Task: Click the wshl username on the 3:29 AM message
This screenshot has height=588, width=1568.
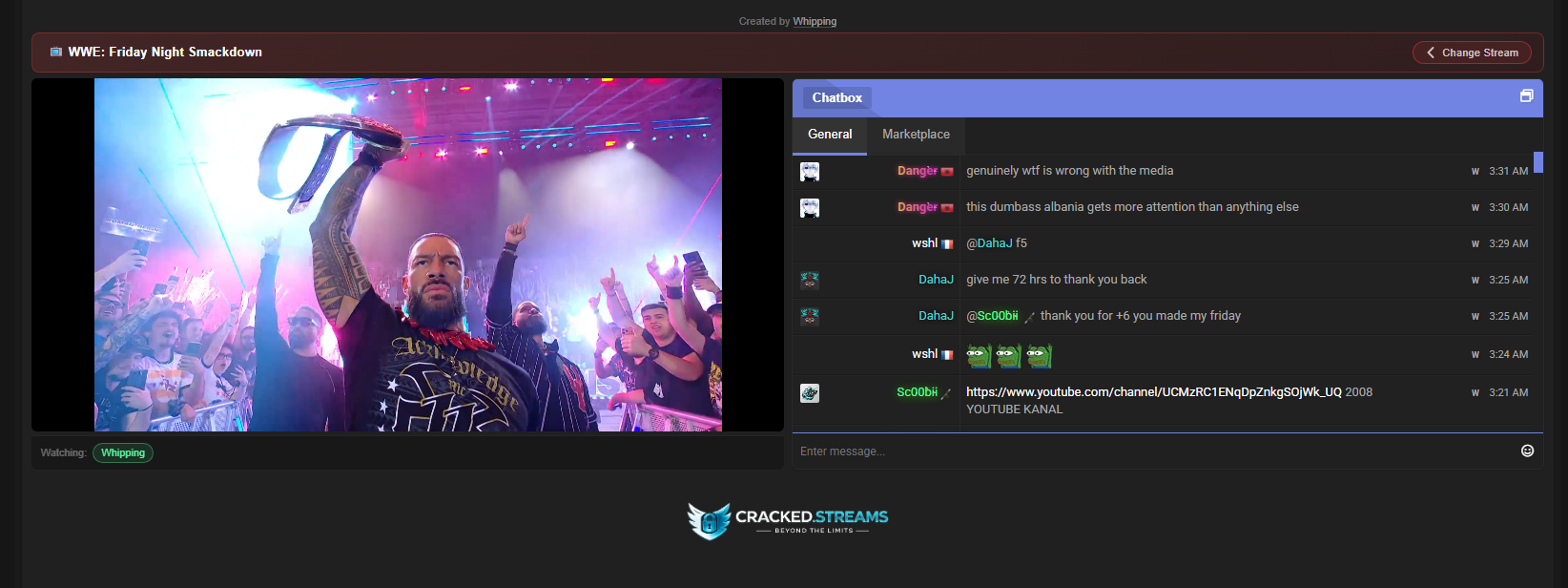Action: pyautogui.click(x=924, y=243)
